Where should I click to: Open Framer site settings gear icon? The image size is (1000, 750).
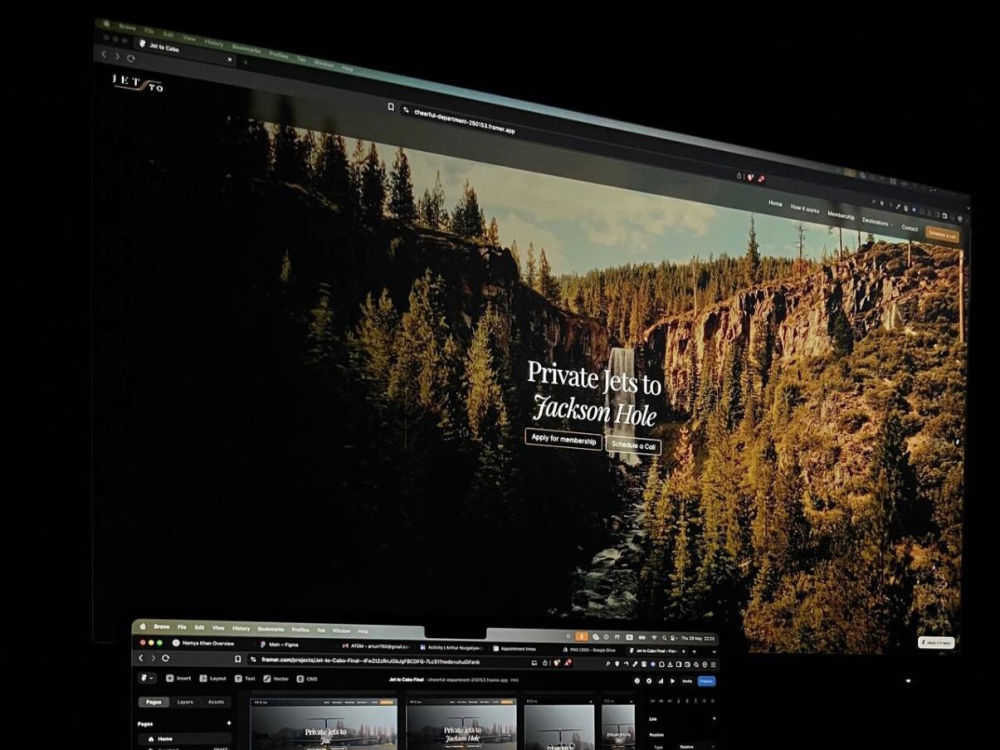click(649, 681)
